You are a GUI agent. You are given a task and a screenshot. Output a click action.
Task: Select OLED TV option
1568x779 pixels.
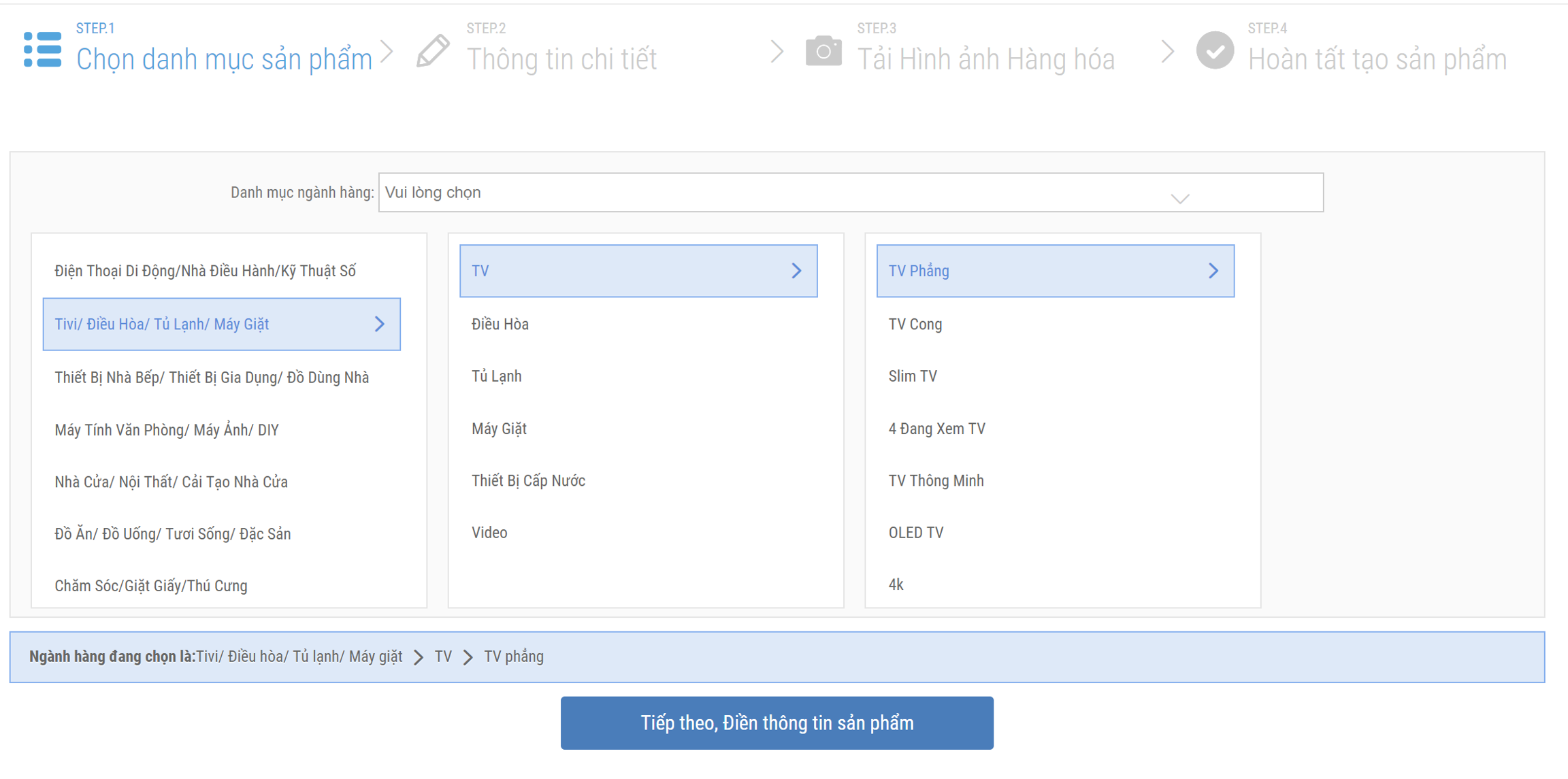916,533
